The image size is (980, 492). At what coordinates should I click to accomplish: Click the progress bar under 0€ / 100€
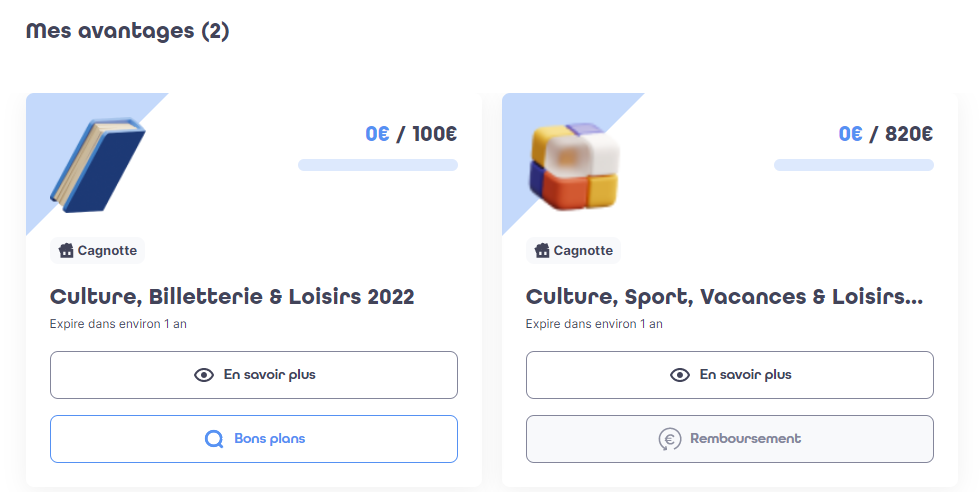[x=378, y=165]
